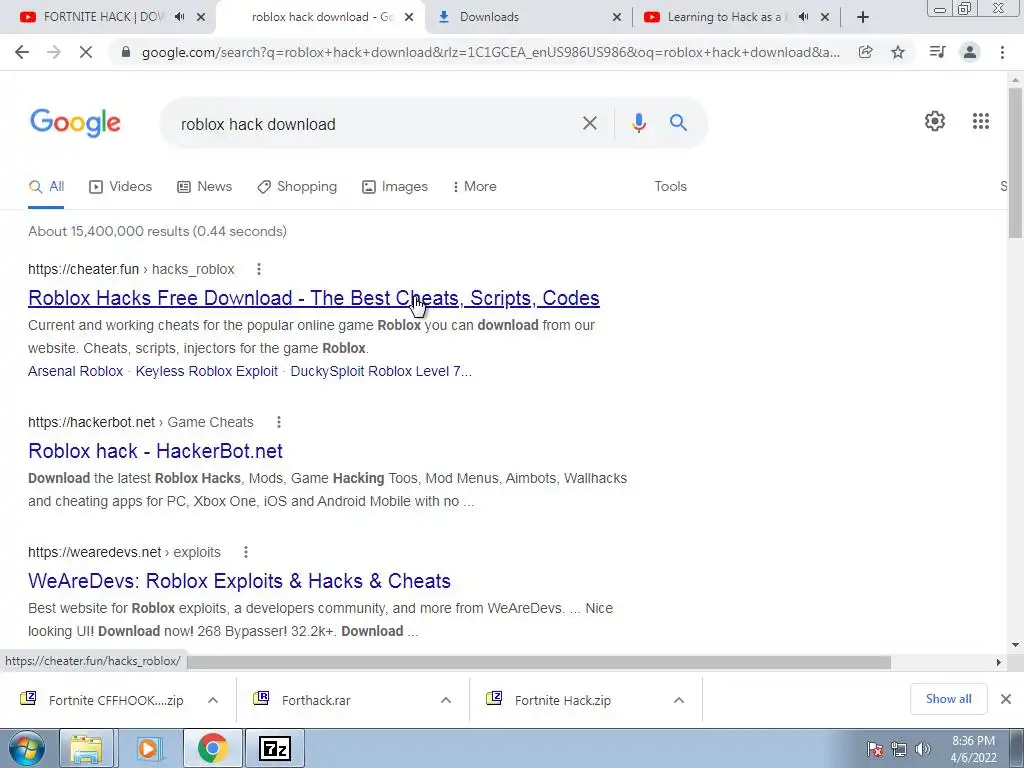Click the address bar URL
1024x768 pixels.
pos(490,52)
